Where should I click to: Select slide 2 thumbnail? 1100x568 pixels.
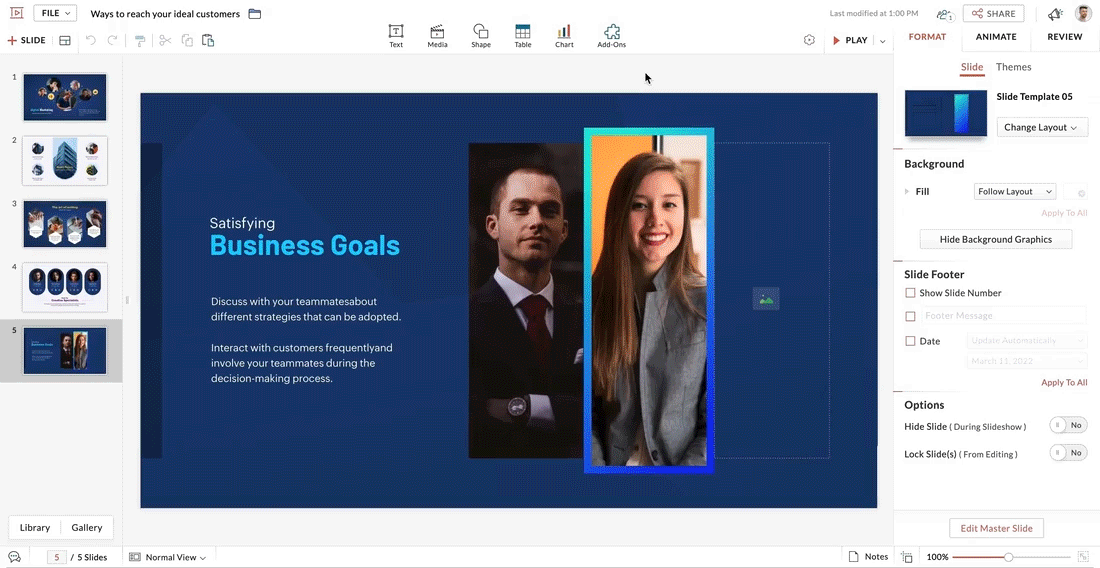(65, 161)
